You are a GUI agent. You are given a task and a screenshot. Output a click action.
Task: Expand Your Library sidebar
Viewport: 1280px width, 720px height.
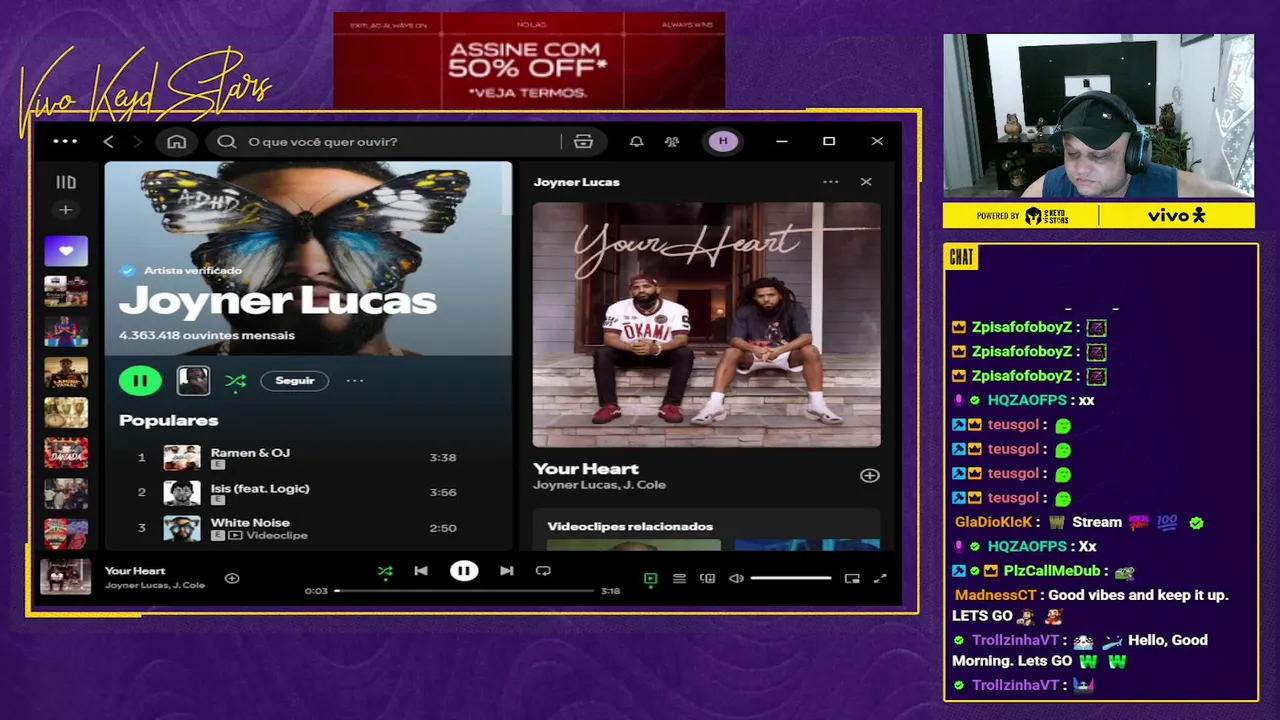click(x=66, y=182)
